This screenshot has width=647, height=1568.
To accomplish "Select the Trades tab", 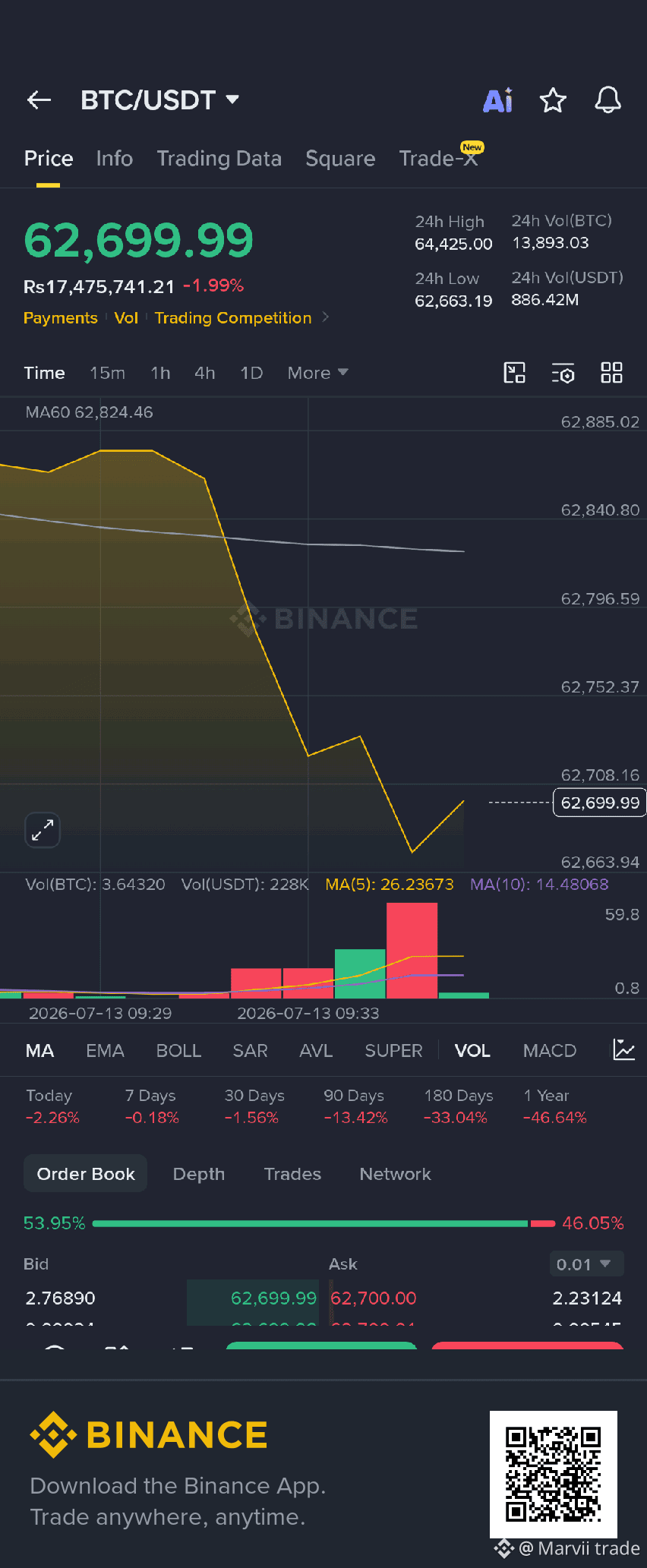I will tap(292, 1174).
